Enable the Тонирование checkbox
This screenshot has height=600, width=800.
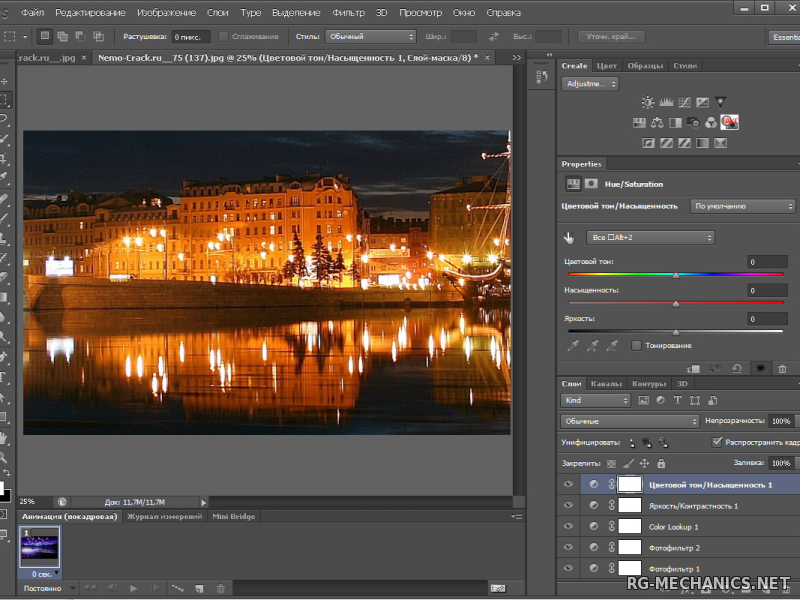tap(636, 346)
